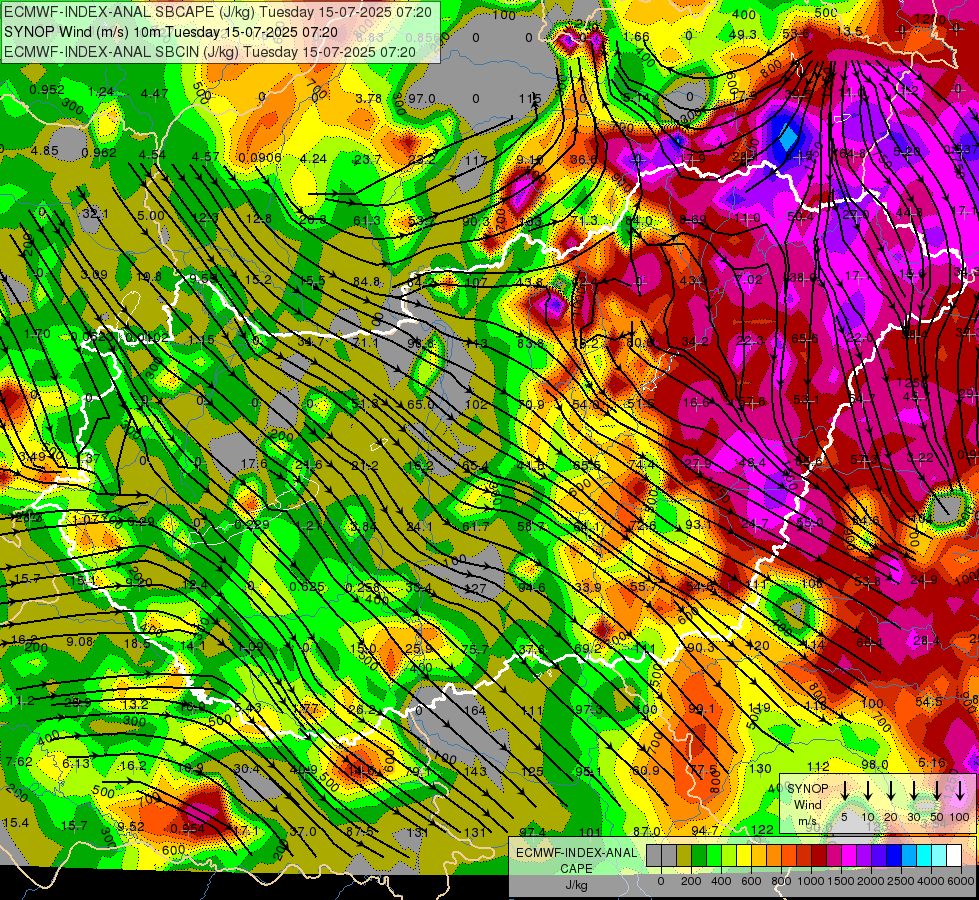Click the 164 value on the map

pyautogui.click(x=475, y=710)
